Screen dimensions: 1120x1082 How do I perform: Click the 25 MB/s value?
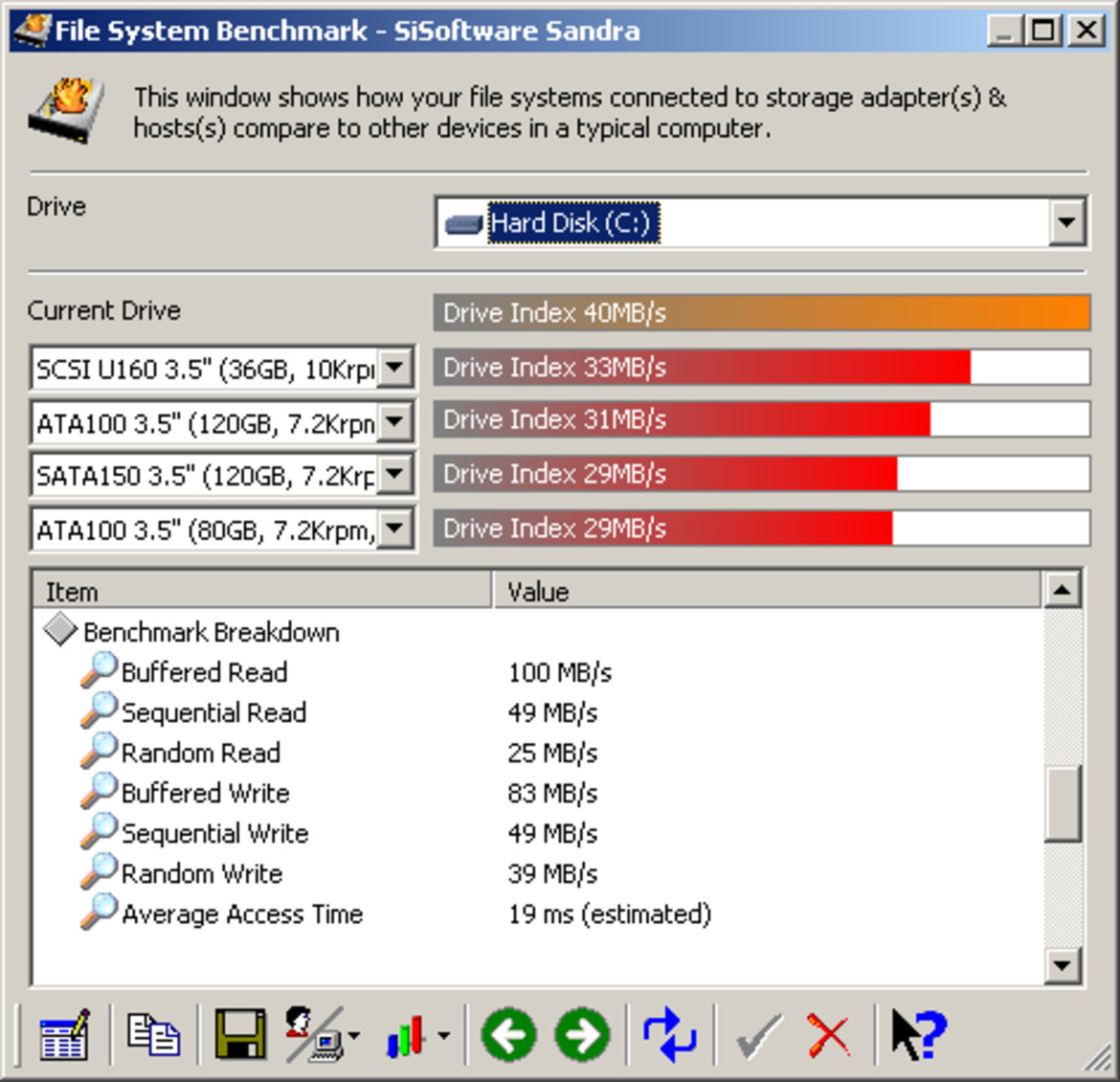coord(552,753)
